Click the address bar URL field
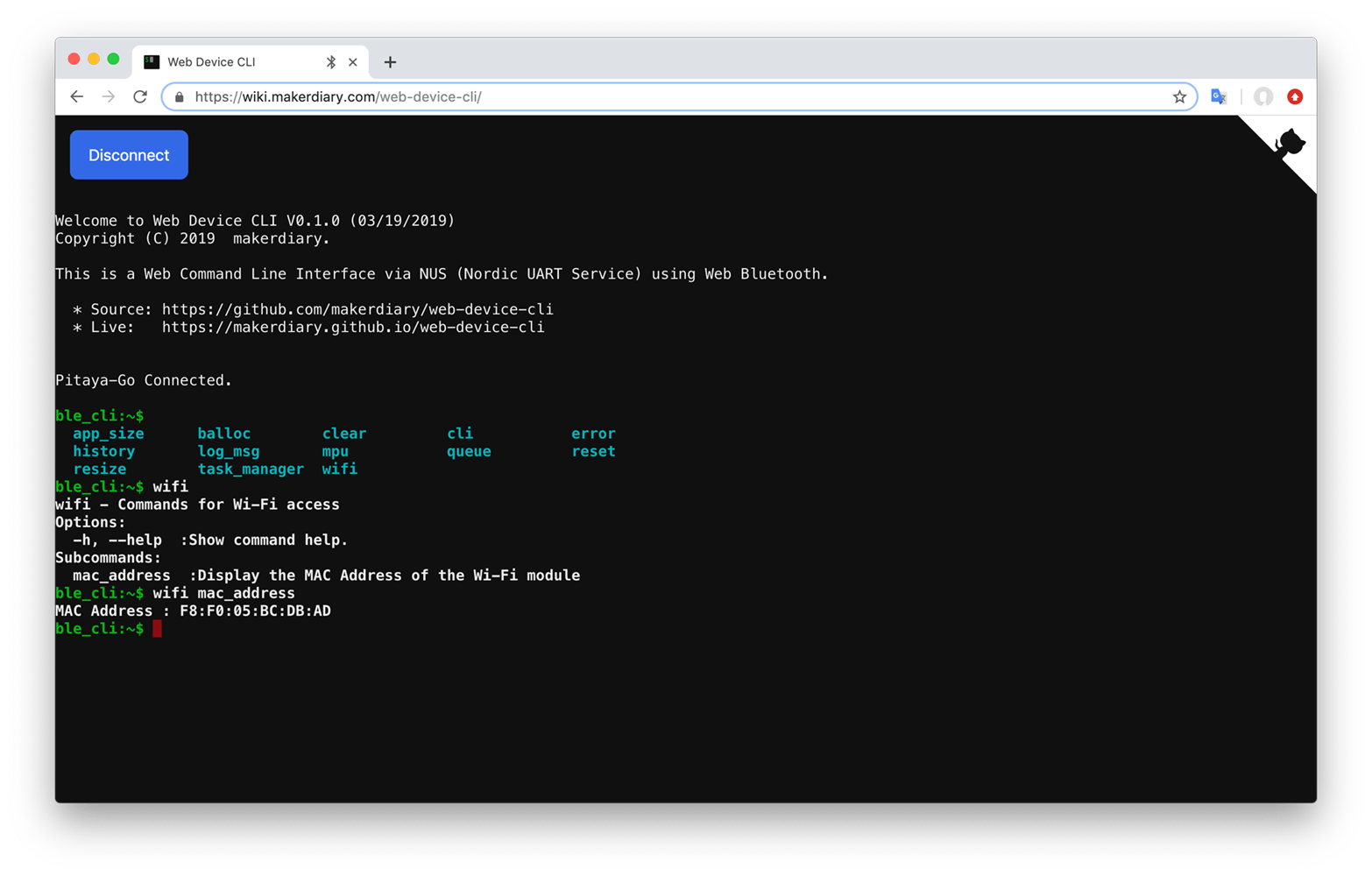 coord(679,97)
